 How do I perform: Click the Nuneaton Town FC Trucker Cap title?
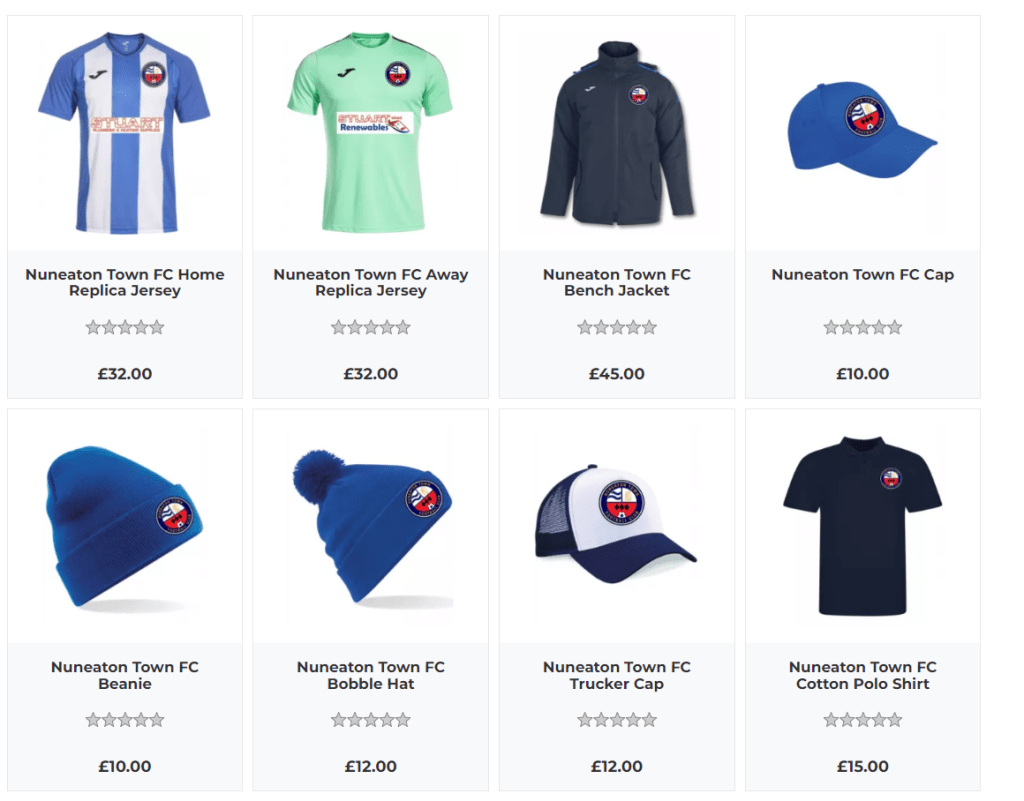point(616,676)
